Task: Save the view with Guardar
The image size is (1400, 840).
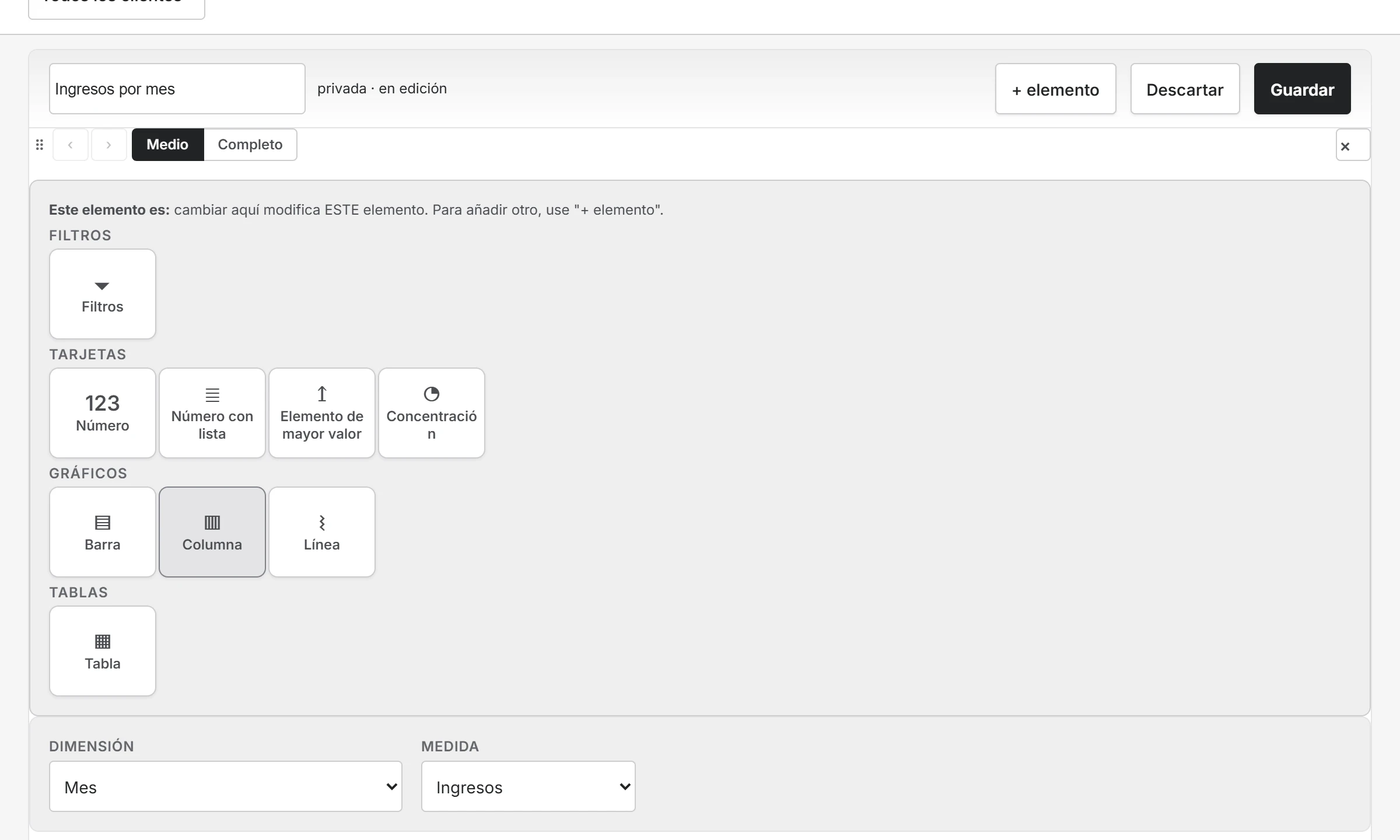Action: point(1303,89)
